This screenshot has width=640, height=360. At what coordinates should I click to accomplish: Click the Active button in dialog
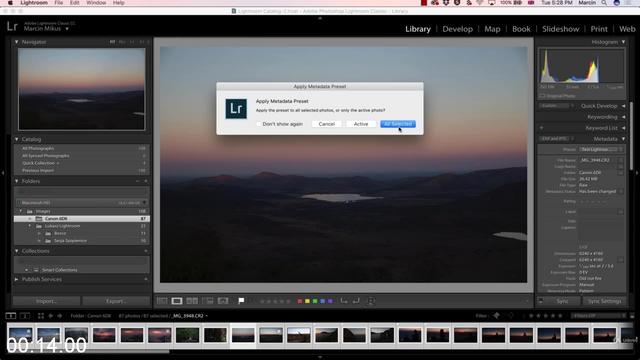361,124
